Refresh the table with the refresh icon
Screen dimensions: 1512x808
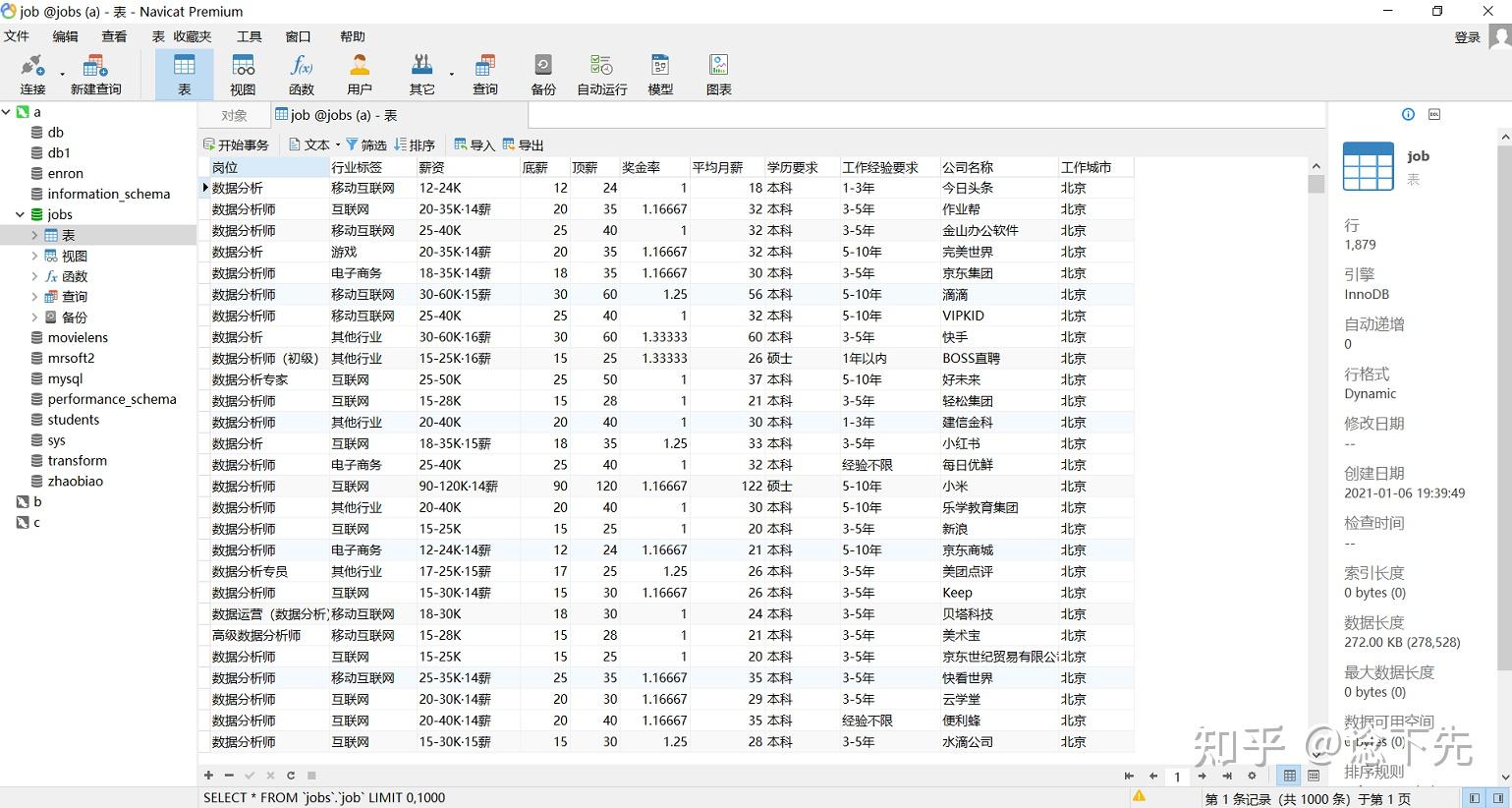tap(291, 776)
